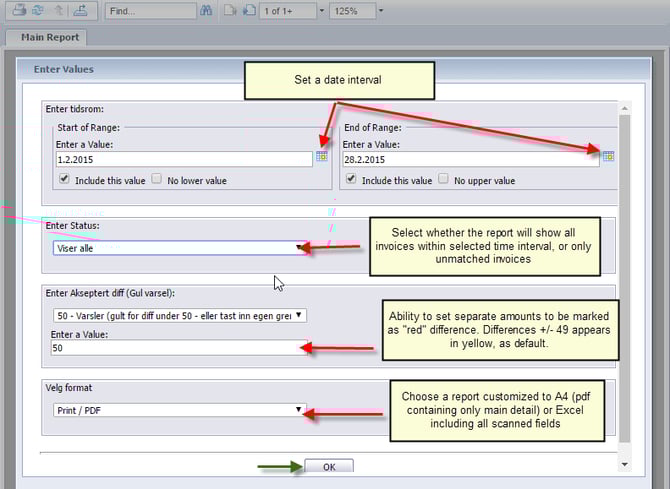
Task: Click the '1 of 1+' page field
Action: [288, 11]
